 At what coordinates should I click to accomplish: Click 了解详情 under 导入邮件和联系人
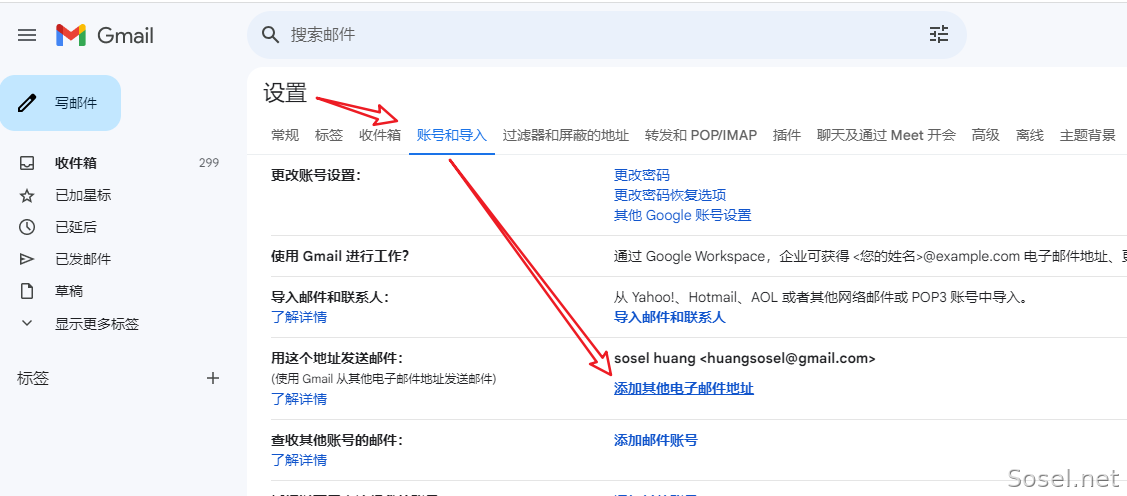299,317
